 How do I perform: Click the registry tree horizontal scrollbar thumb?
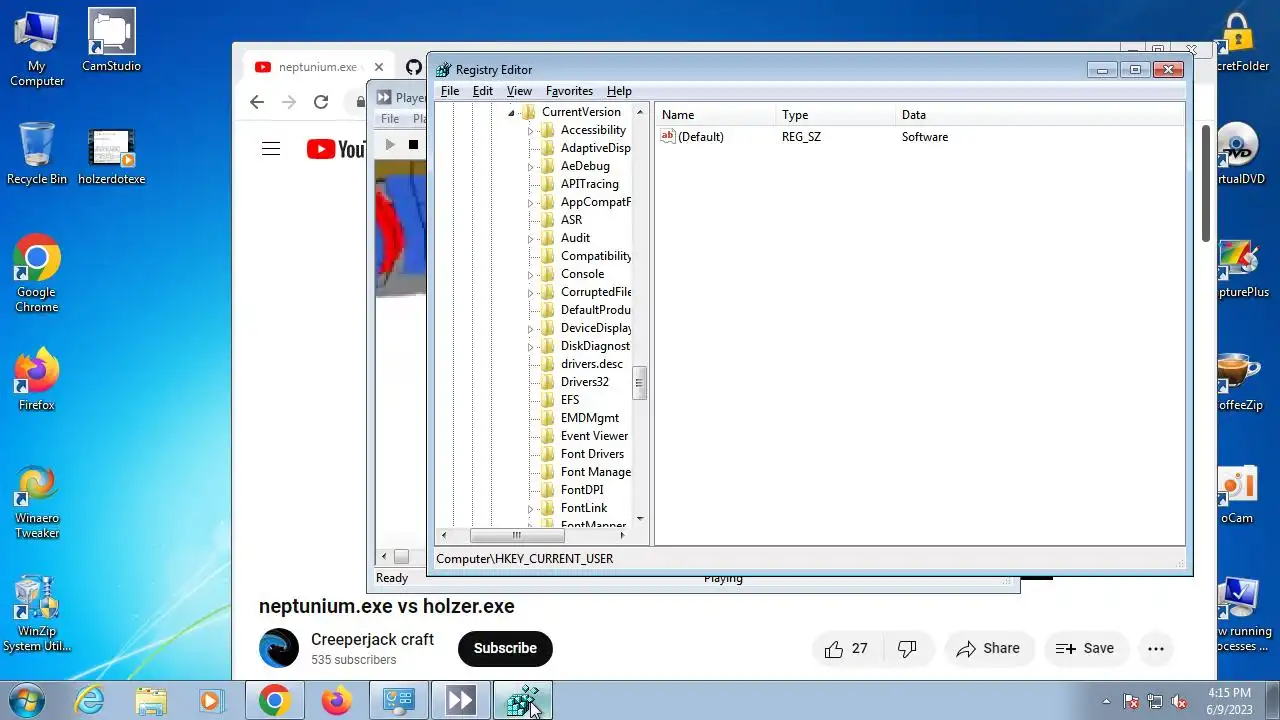click(x=516, y=535)
